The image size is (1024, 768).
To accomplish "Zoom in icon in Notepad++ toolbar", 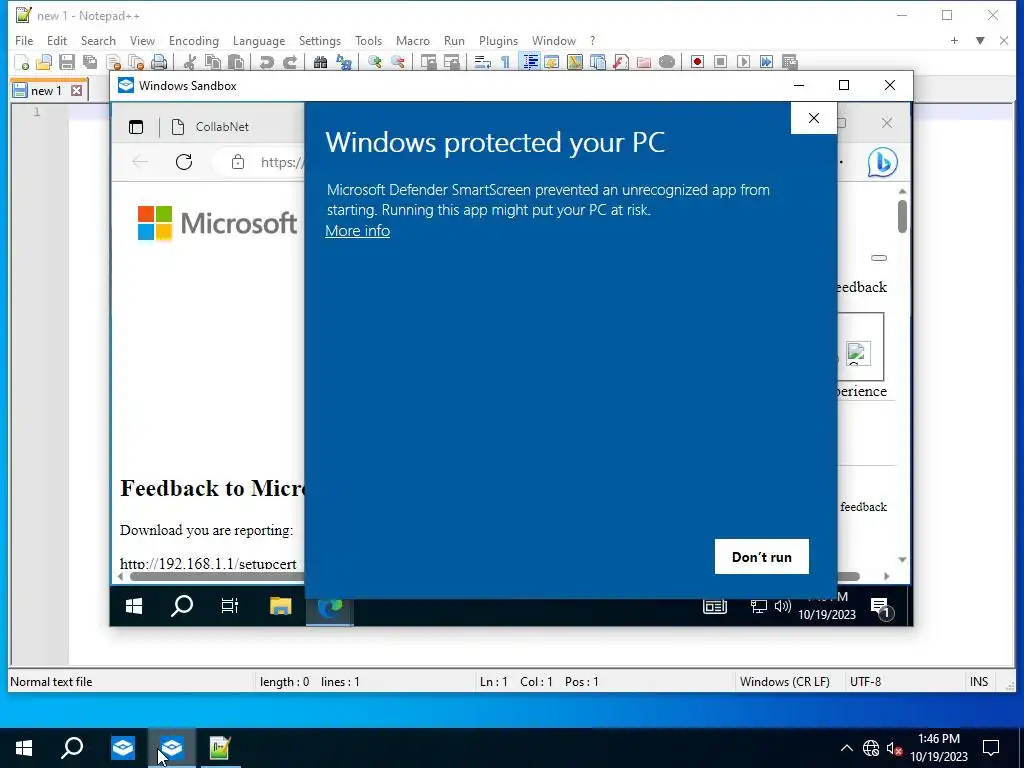I will click(374, 62).
